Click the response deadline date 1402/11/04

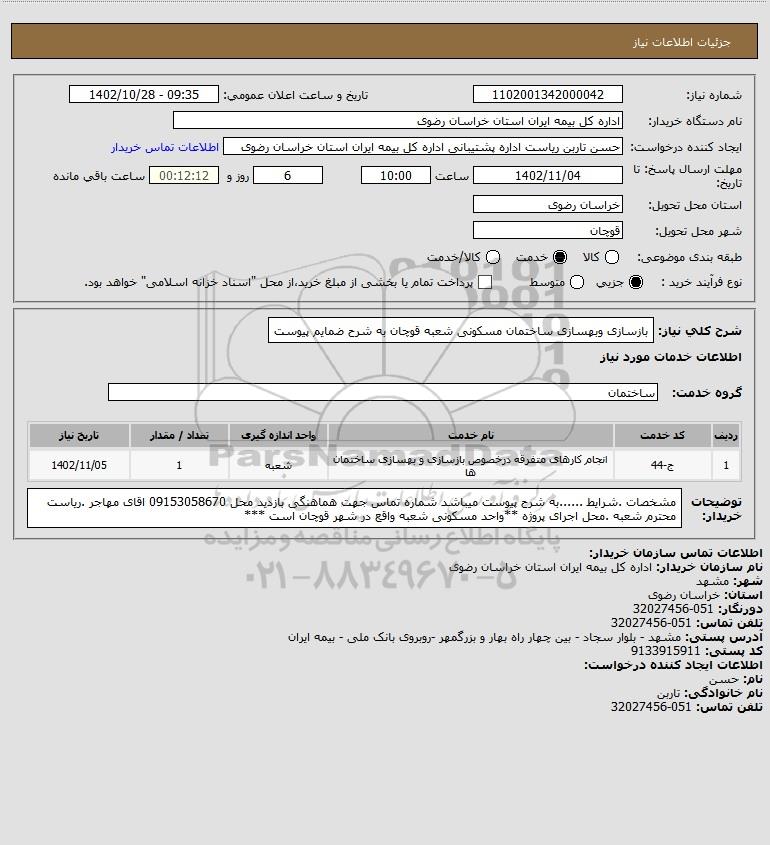pos(547,176)
